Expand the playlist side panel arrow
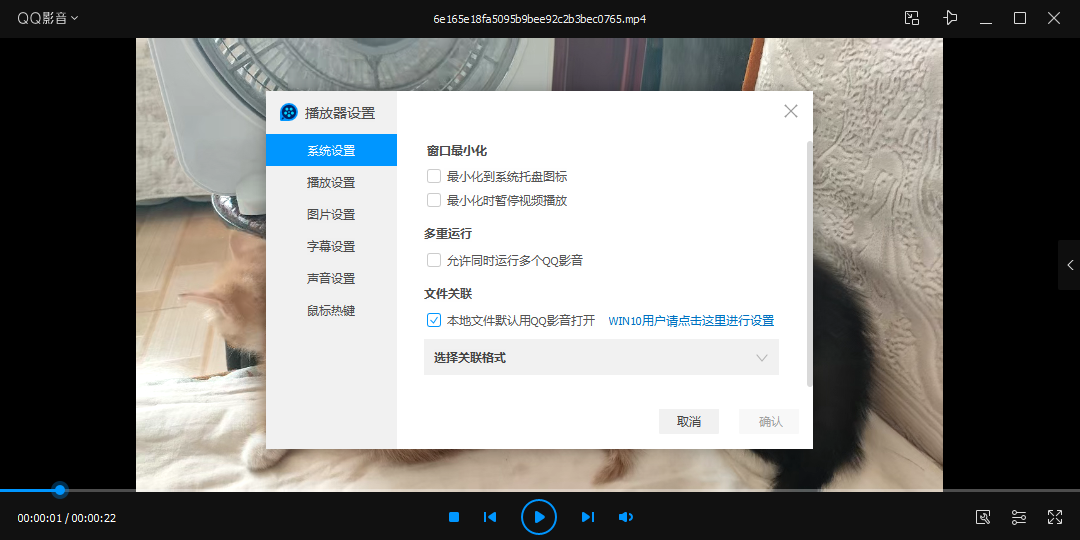 (x=1070, y=265)
